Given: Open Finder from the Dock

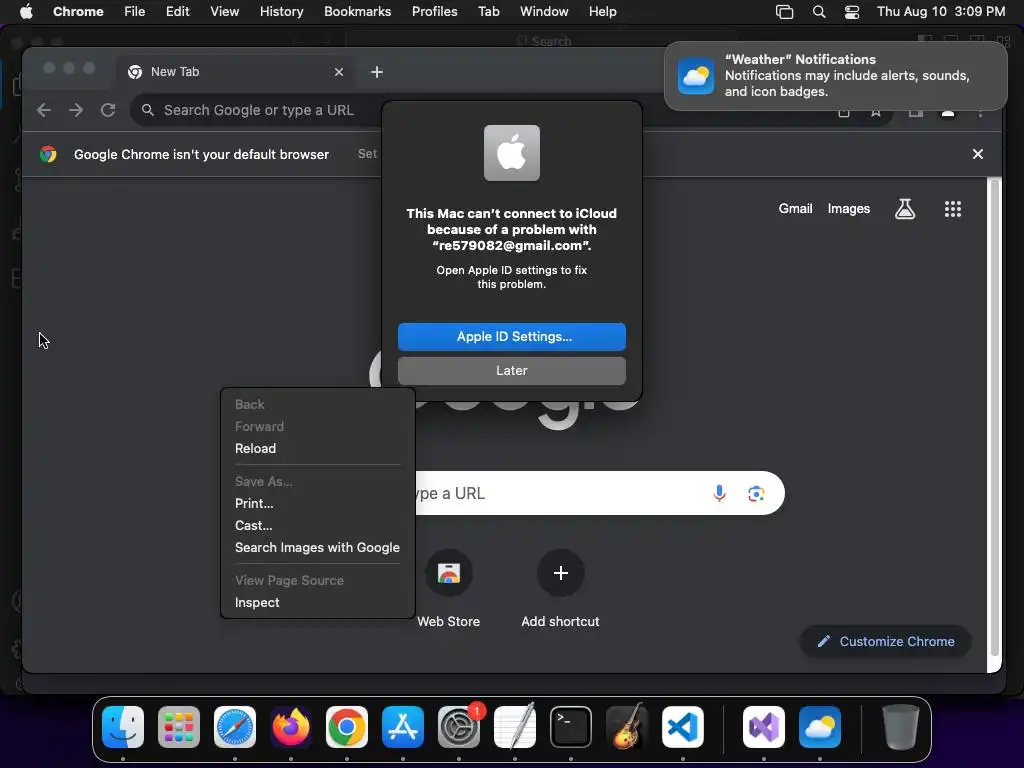Looking at the screenshot, I should [x=123, y=727].
